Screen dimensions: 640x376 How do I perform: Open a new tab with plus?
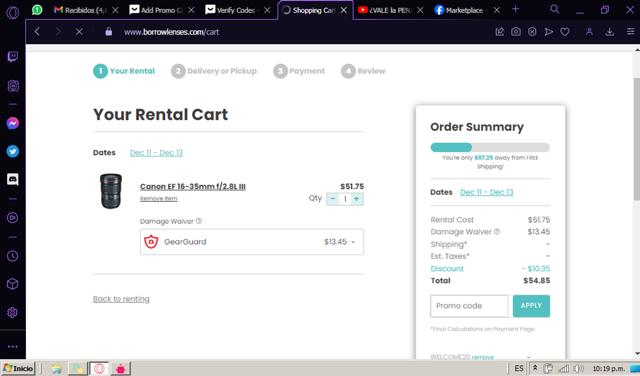(516, 9)
